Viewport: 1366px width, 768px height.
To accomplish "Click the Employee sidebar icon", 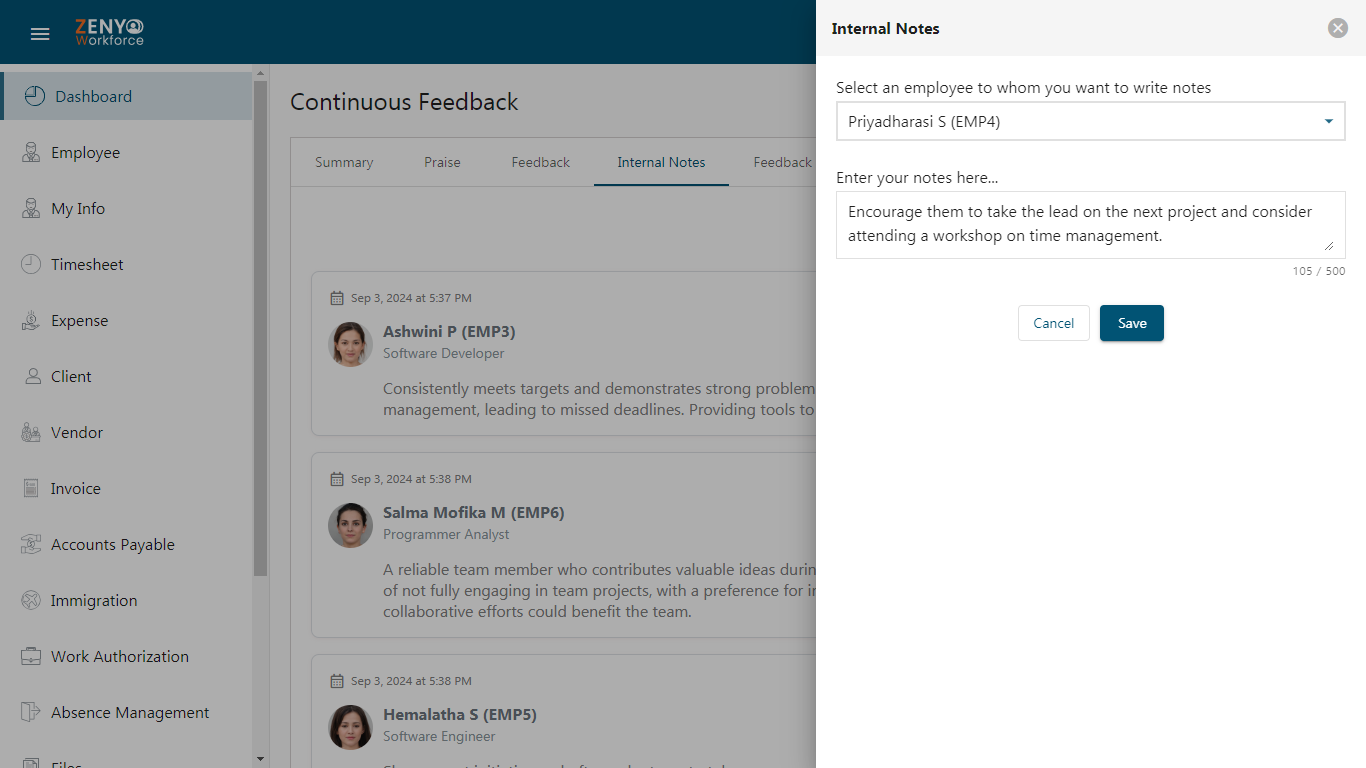I will (x=31, y=152).
